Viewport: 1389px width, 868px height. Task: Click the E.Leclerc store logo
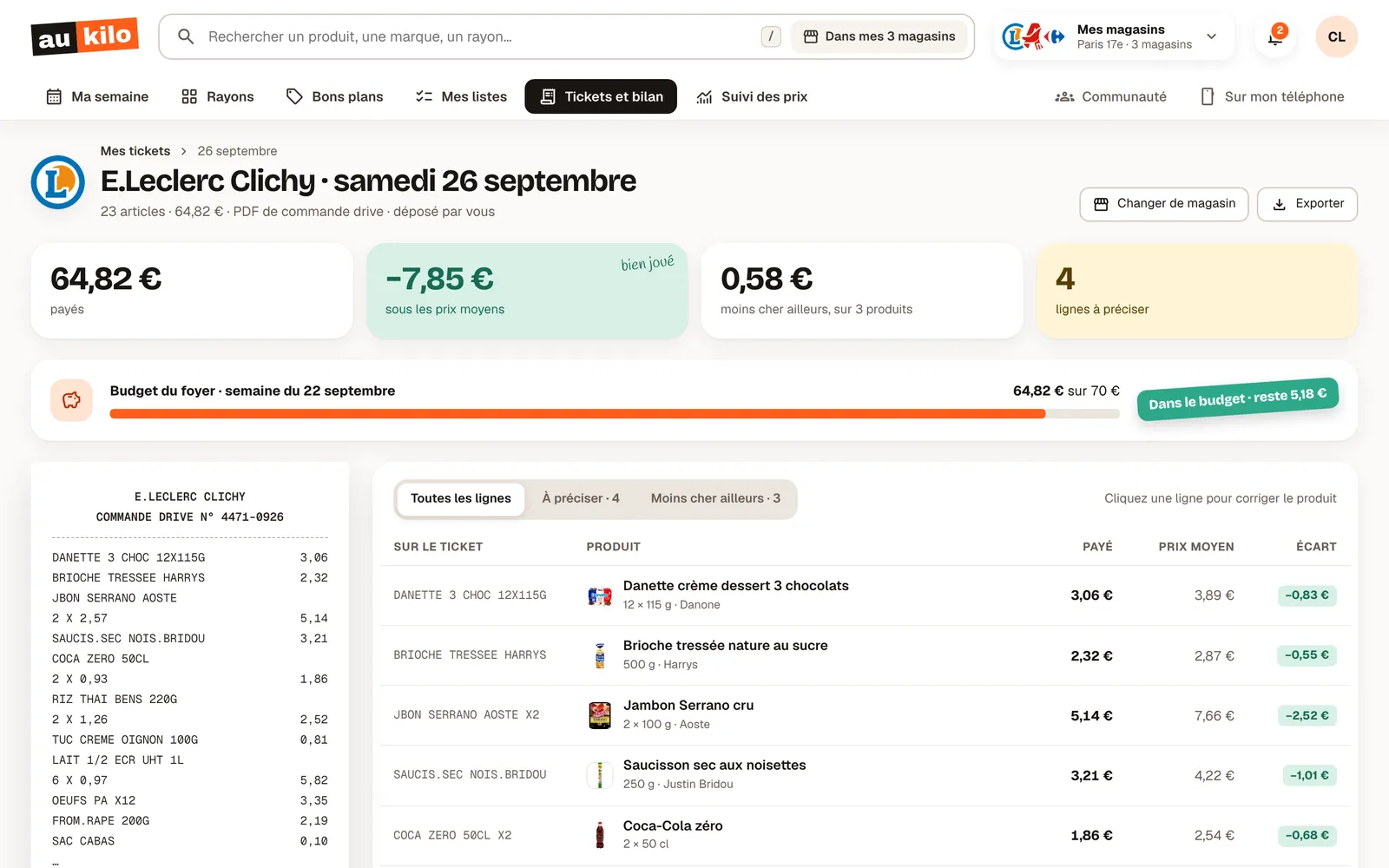[58, 182]
